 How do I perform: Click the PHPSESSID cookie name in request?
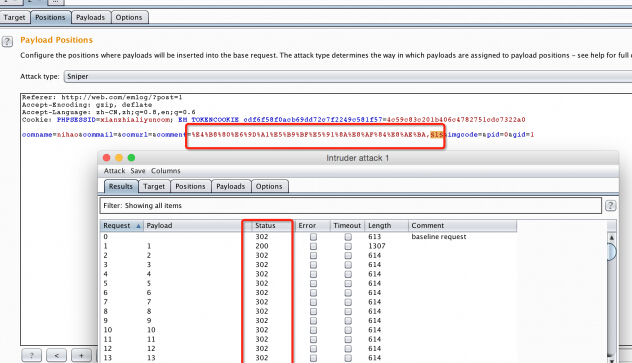(x=77, y=120)
